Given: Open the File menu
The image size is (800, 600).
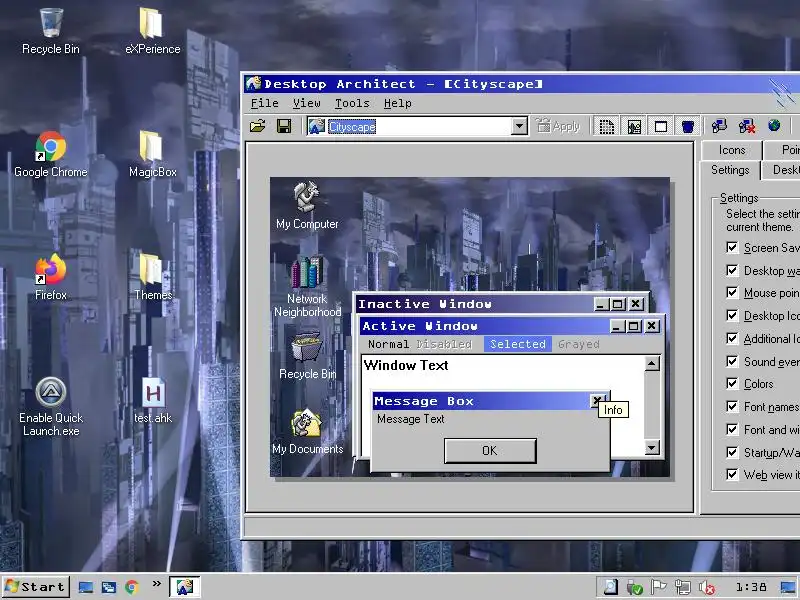Looking at the screenshot, I should point(264,103).
